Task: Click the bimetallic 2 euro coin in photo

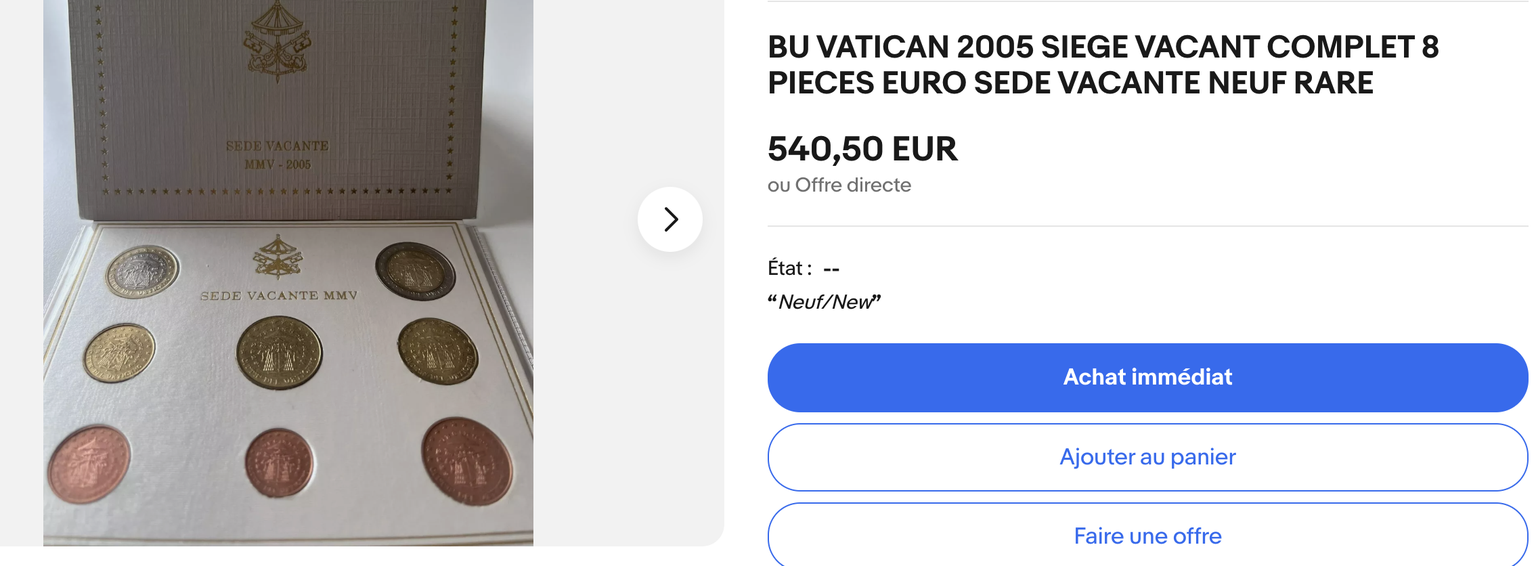Action: click(415, 270)
